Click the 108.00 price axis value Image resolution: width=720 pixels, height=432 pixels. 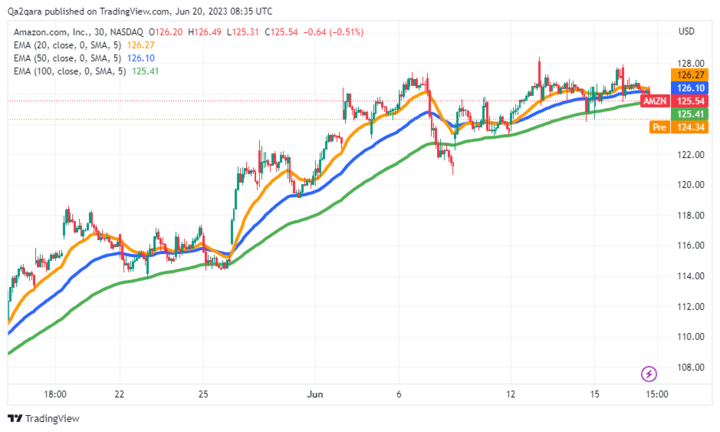click(691, 367)
